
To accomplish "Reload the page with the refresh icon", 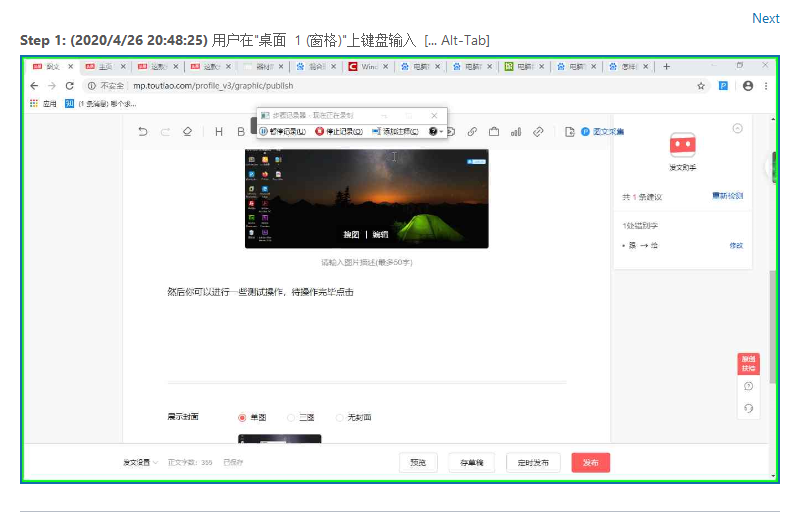I will click(69, 86).
